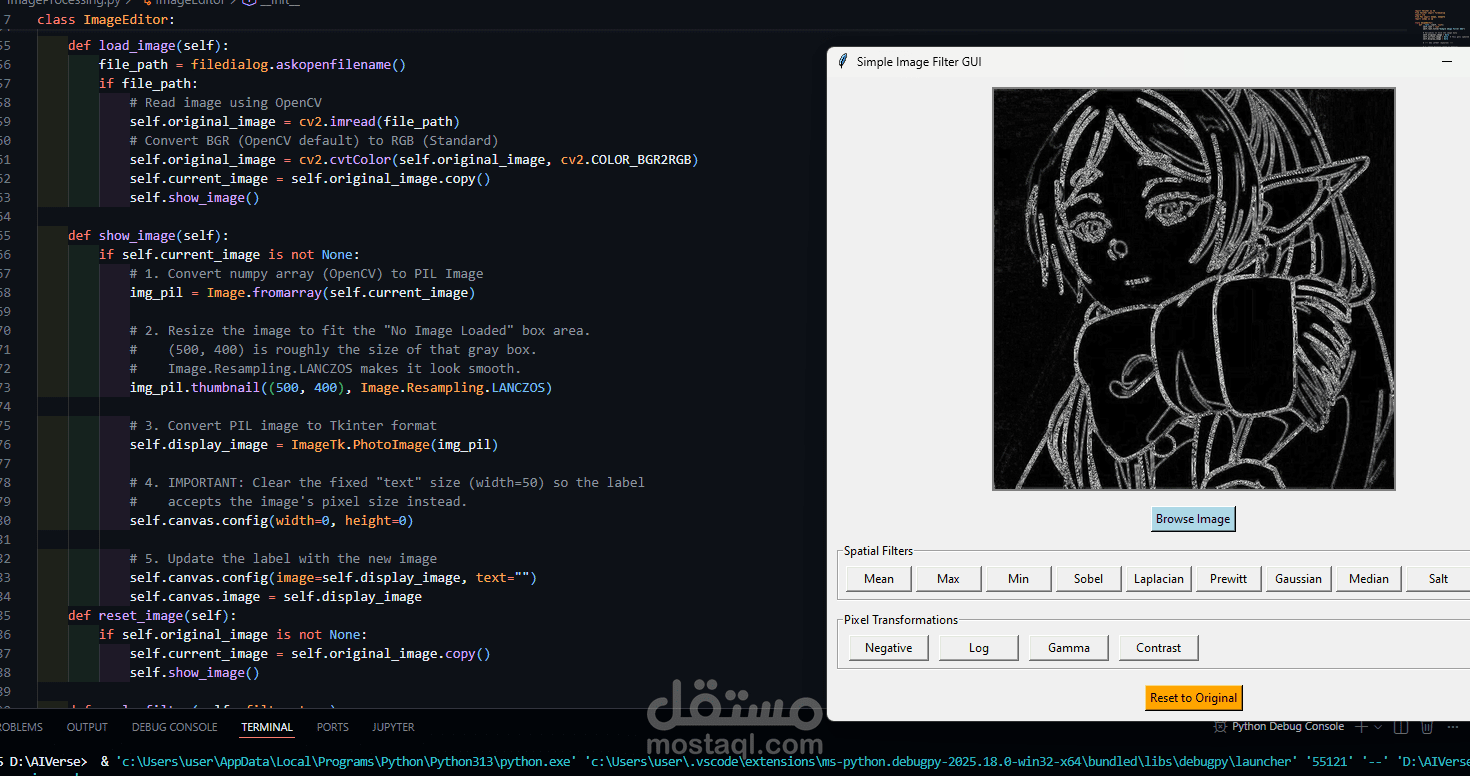Apply the Min spatial filter
1470x776 pixels.
click(x=1018, y=579)
